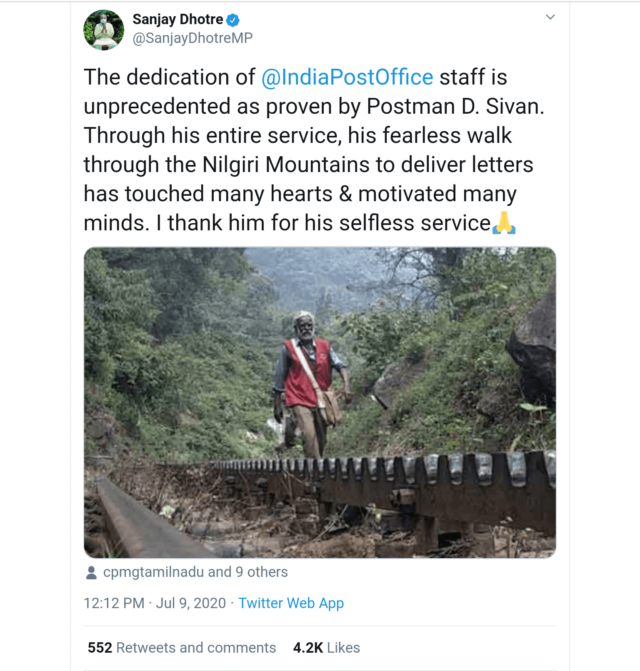This screenshot has height=671, width=640.
Task: Click the folded hands emoji
Action: (504, 223)
